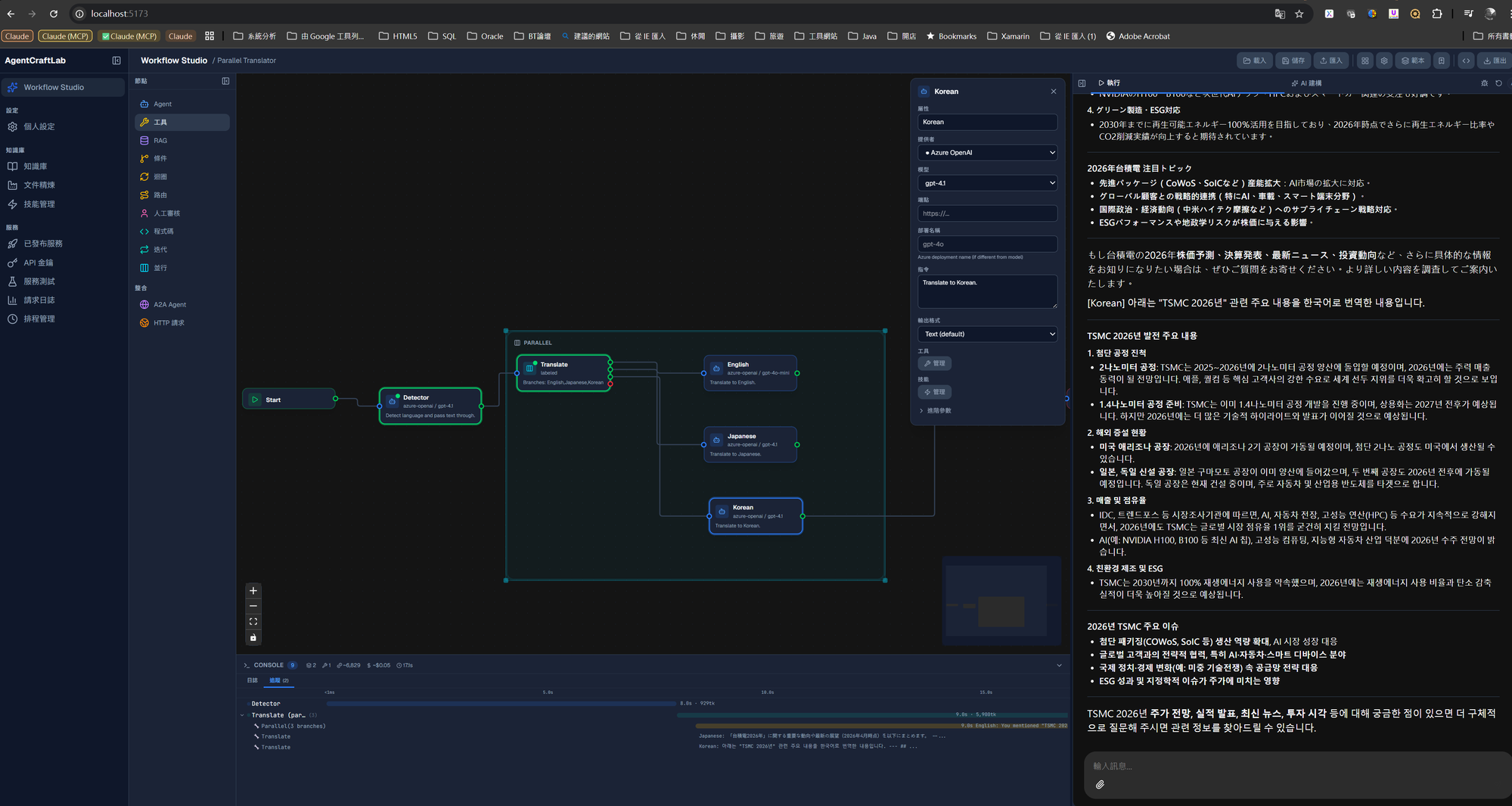Viewport: 1512px width, 806px height.
Task: Save the workflow using 儲存
Action: [x=1293, y=60]
